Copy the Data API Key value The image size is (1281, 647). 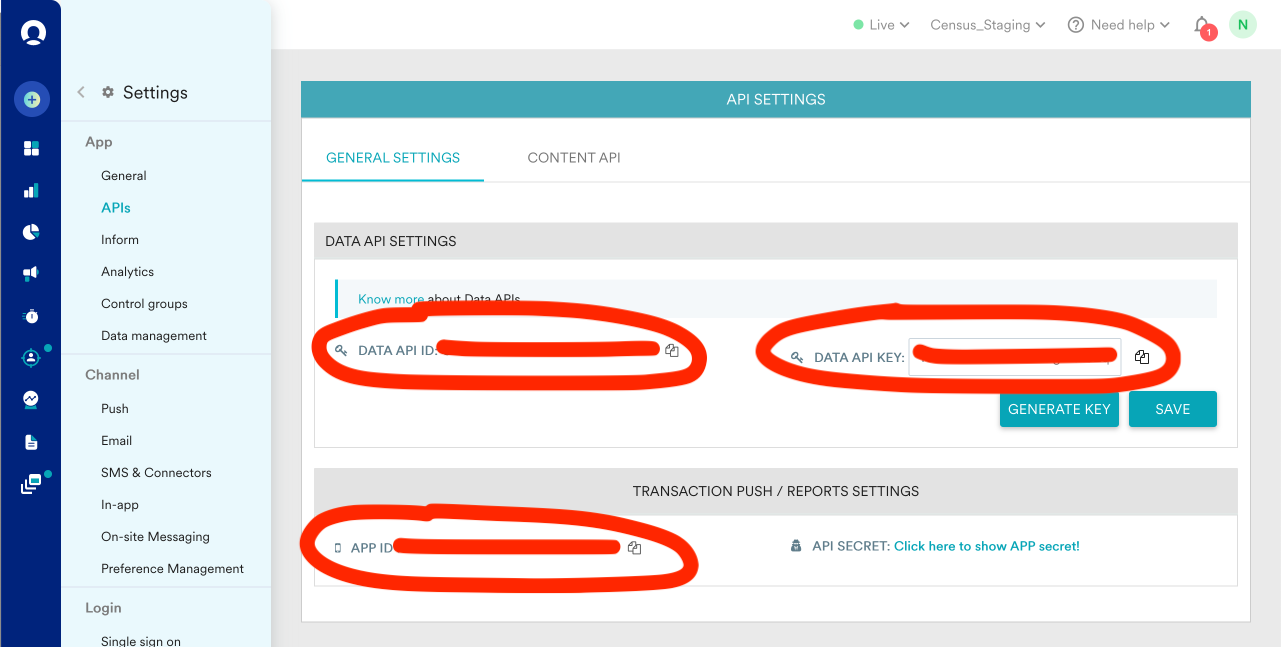[x=1142, y=357]
